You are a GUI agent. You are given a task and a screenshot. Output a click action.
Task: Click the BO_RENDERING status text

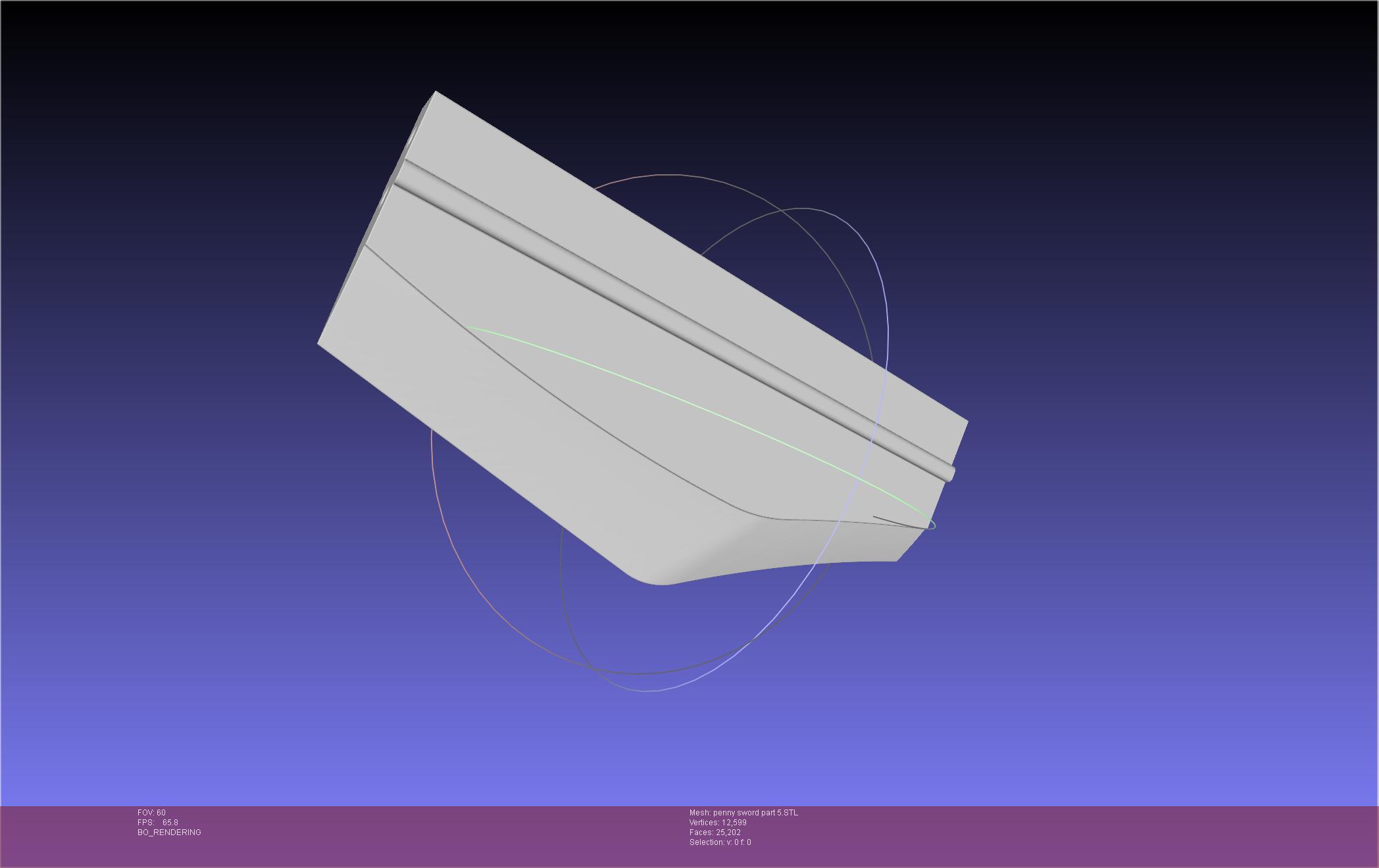click(169, 832)
